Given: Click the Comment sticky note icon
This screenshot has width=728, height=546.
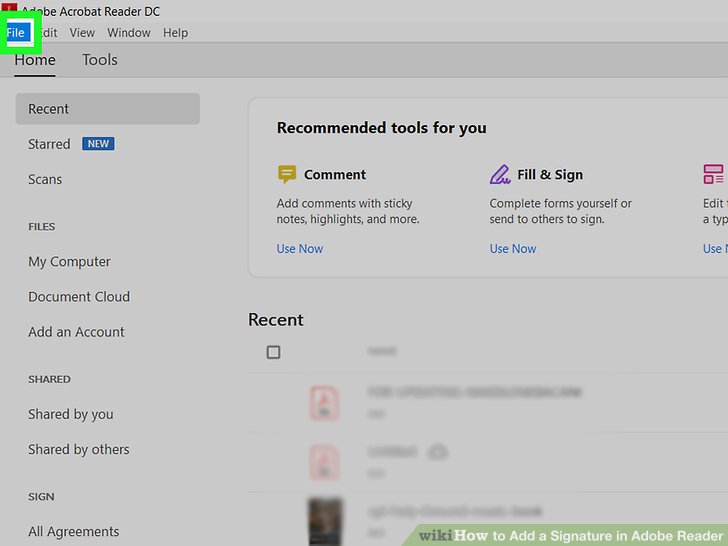Looking at the screenshot, I should tap(287, 174).
